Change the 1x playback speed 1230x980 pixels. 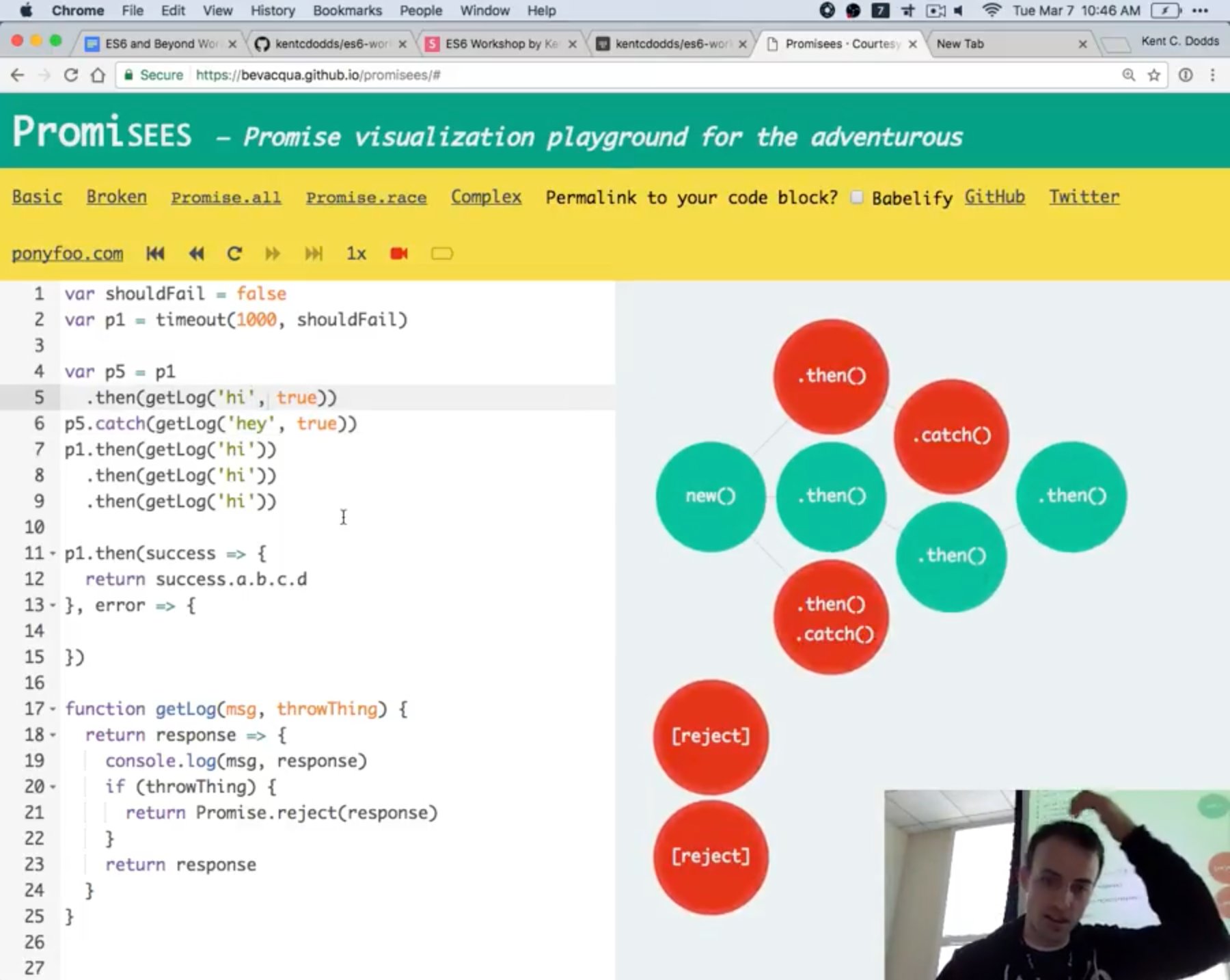click(356, 254)
